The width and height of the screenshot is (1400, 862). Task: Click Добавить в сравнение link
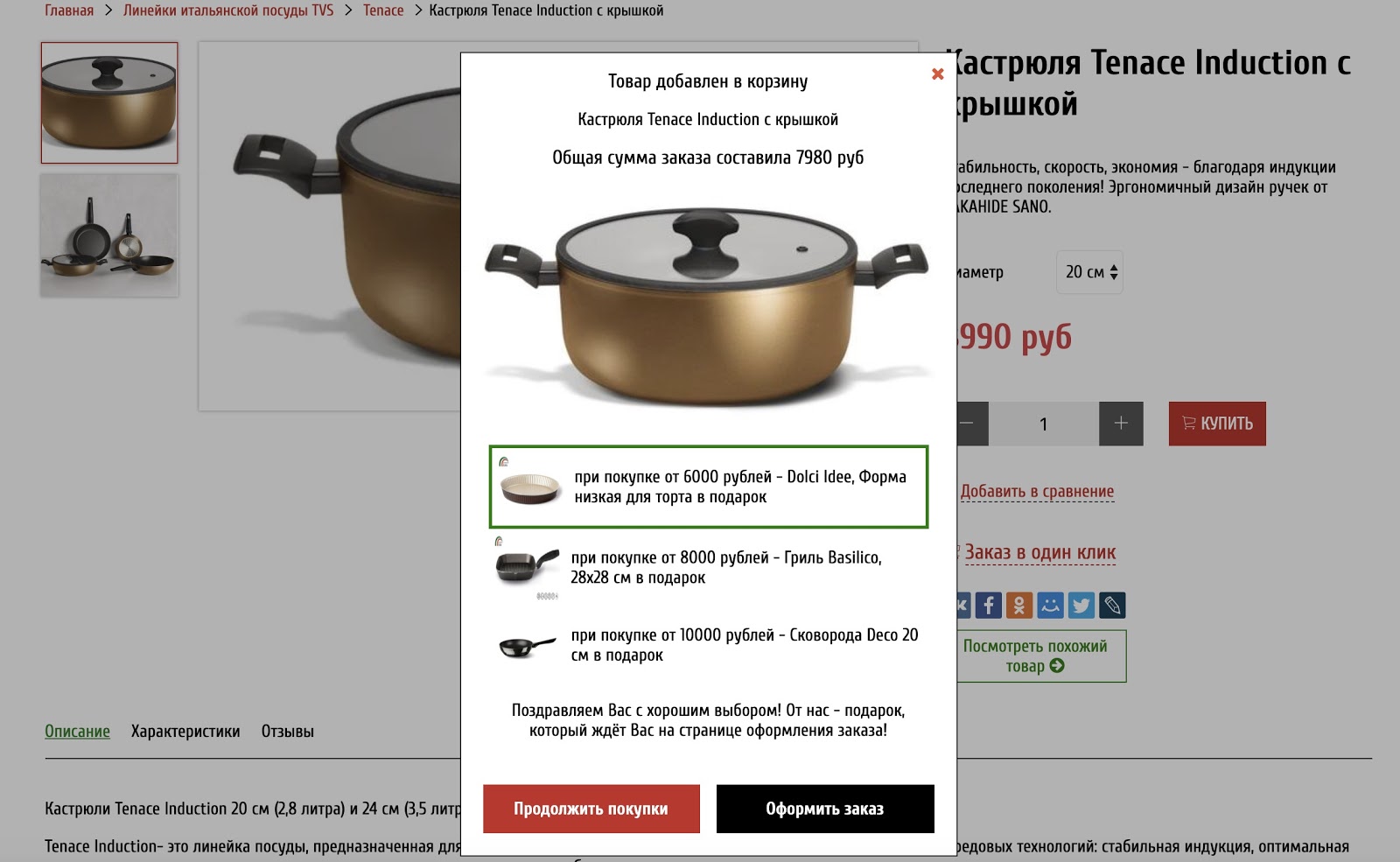click(x=1037, y=492)
